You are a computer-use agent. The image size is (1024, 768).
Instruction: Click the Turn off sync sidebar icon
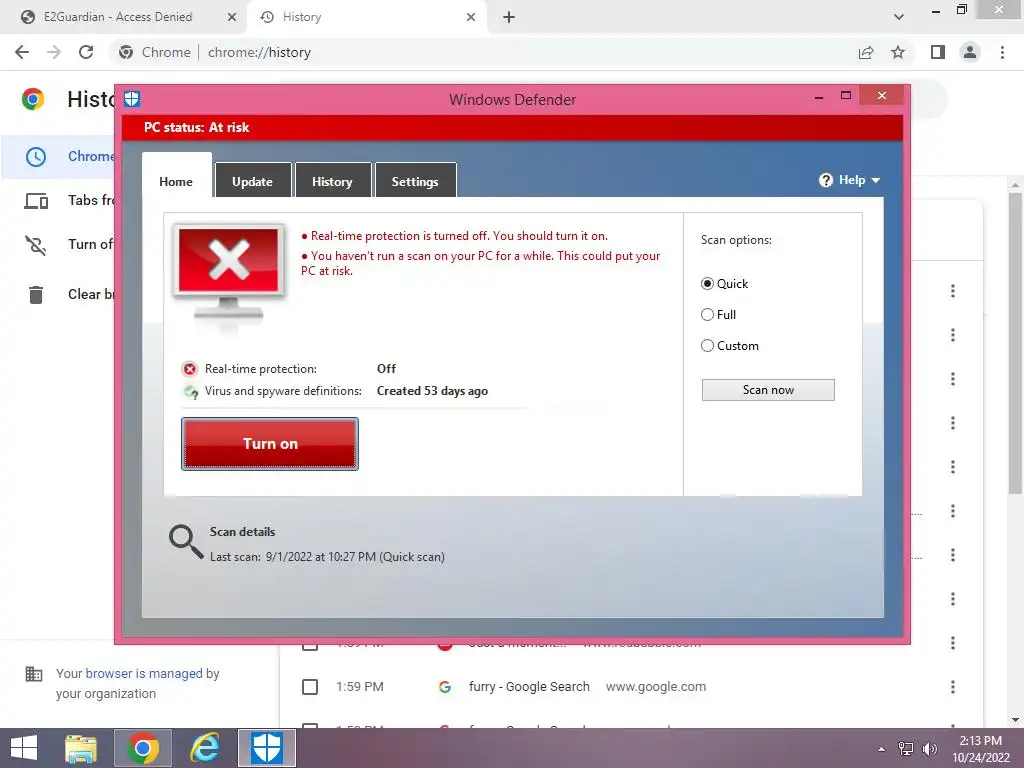pos(36,245)
